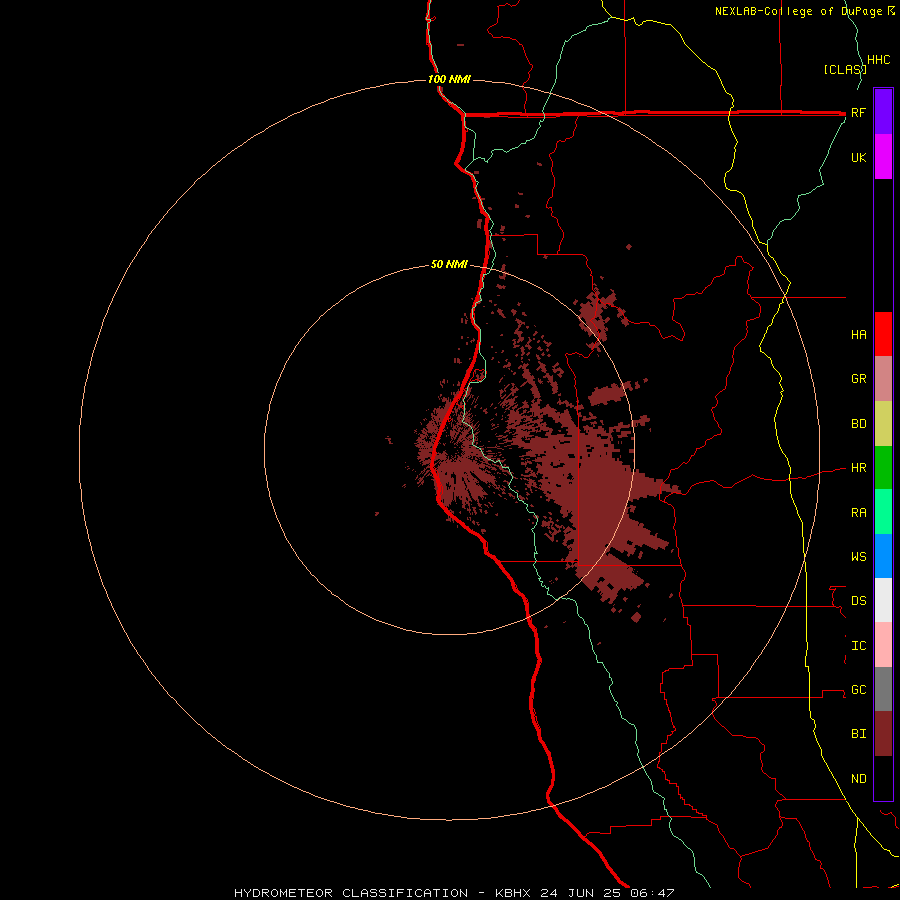Click the magenta UK legend color swatch
900x900 pixels.
(883, 156)
